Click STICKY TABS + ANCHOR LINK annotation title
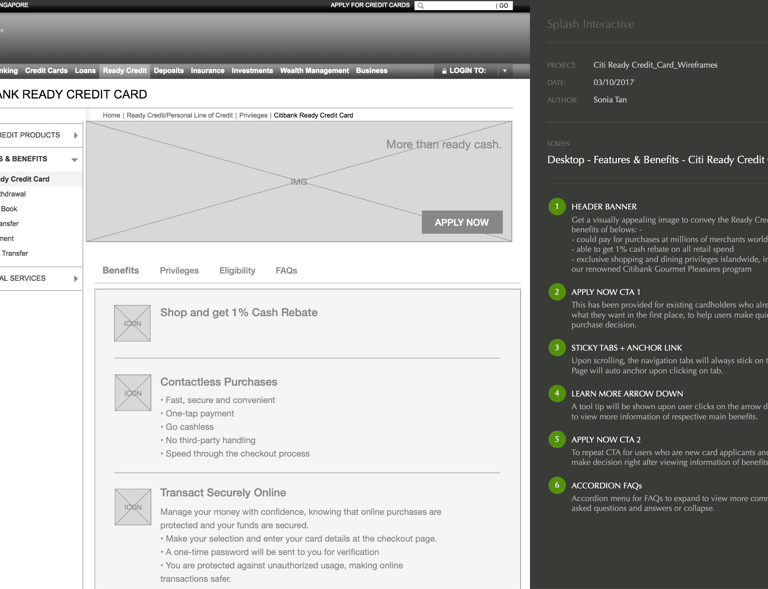This screenshot has width=768, height=589. pos(626,348)
